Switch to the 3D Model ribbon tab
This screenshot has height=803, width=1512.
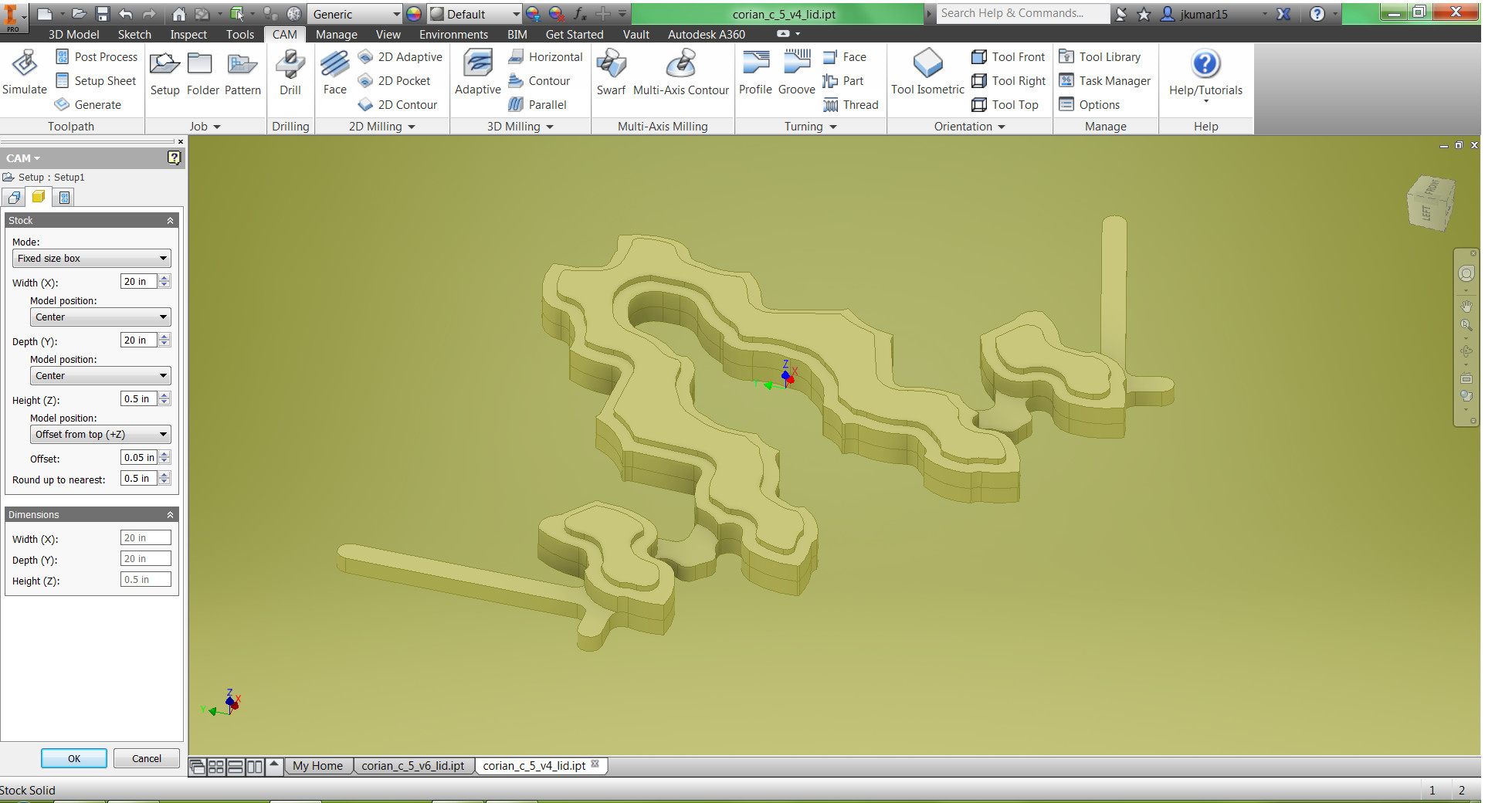(73, 35)
